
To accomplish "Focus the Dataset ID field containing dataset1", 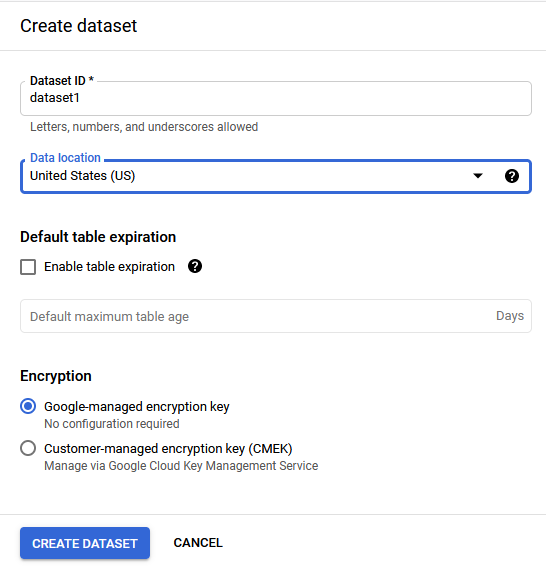I will pos(276,98).
